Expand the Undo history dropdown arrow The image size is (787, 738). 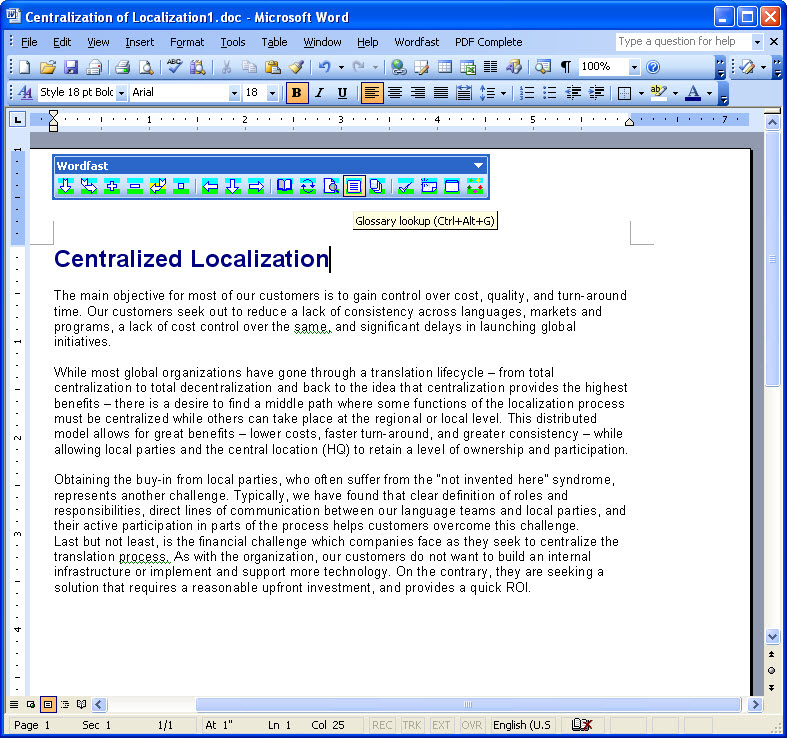click(x=341, y=67)
